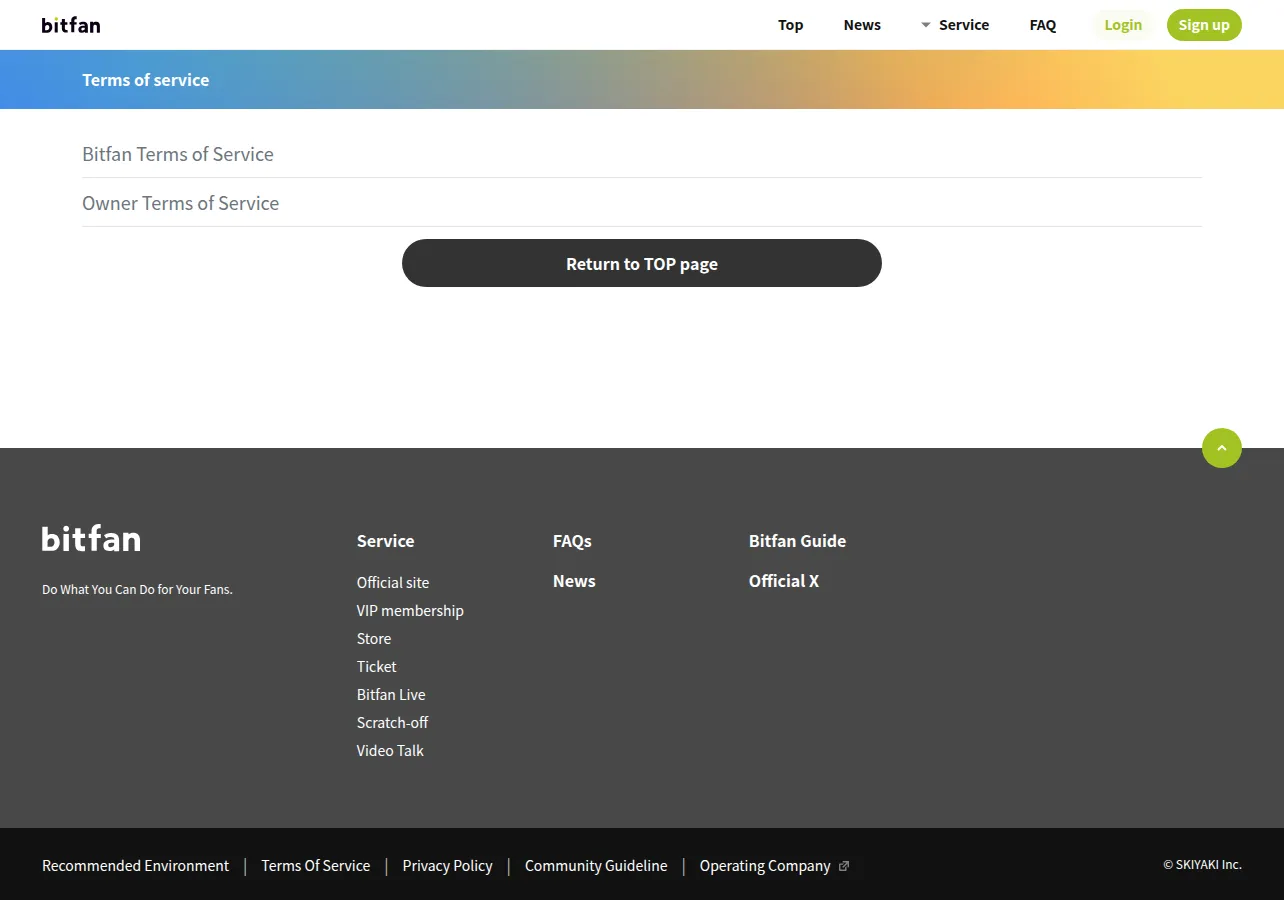
Task: Open the Bitfan Guide footer link
Action: coord(797,541)
